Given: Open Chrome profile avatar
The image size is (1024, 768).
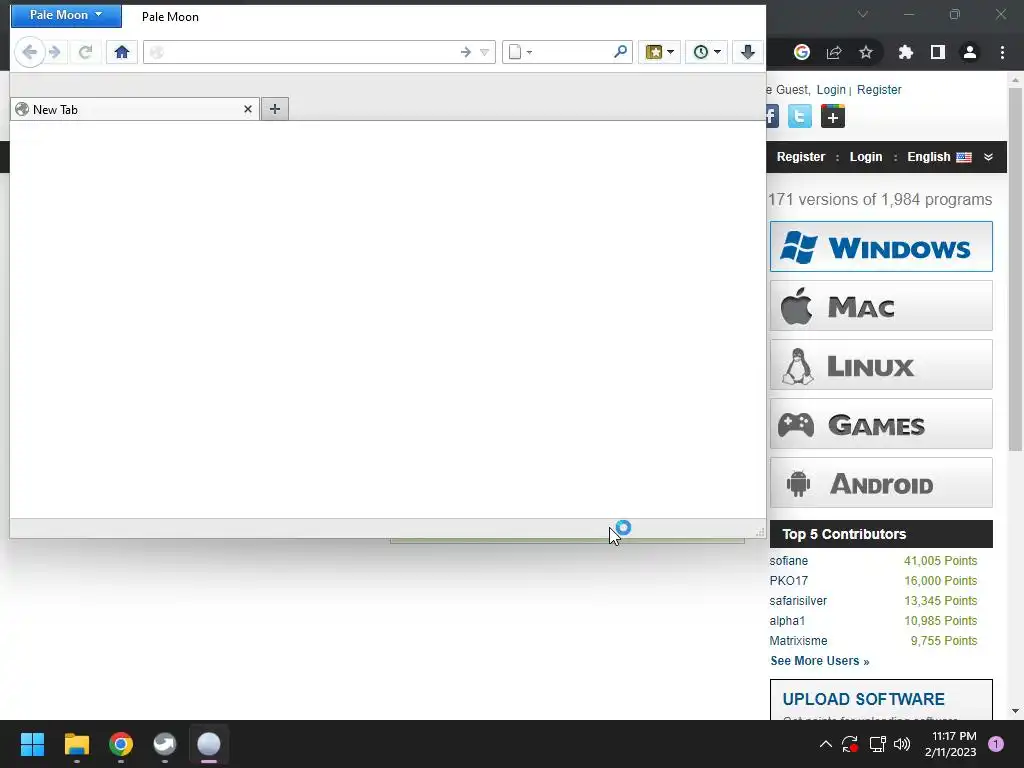Looking at the screenshot, I should pyautogui.click(x=970, y=52).
